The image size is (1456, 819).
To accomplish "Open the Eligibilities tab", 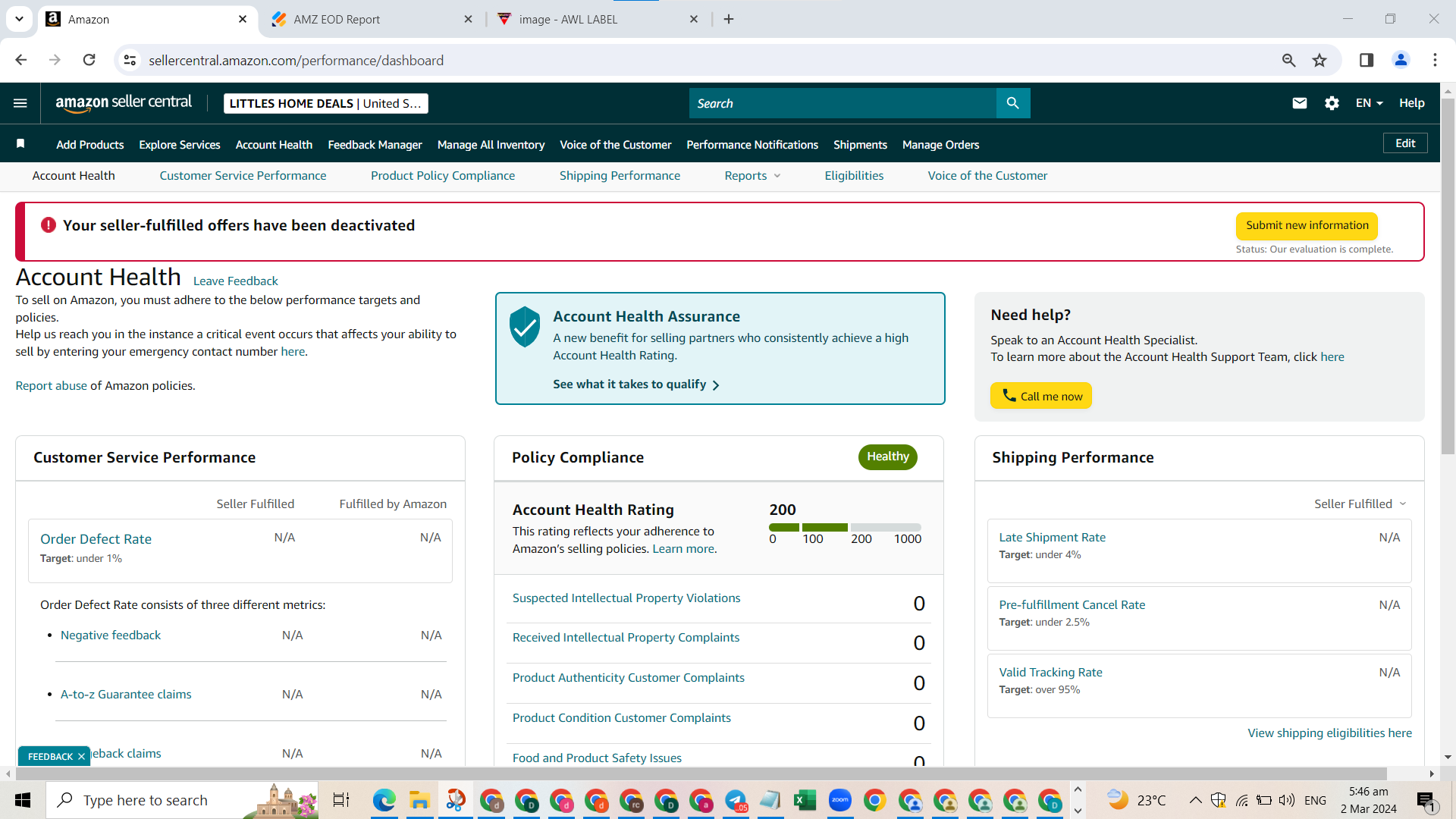I will coord(854,175).
